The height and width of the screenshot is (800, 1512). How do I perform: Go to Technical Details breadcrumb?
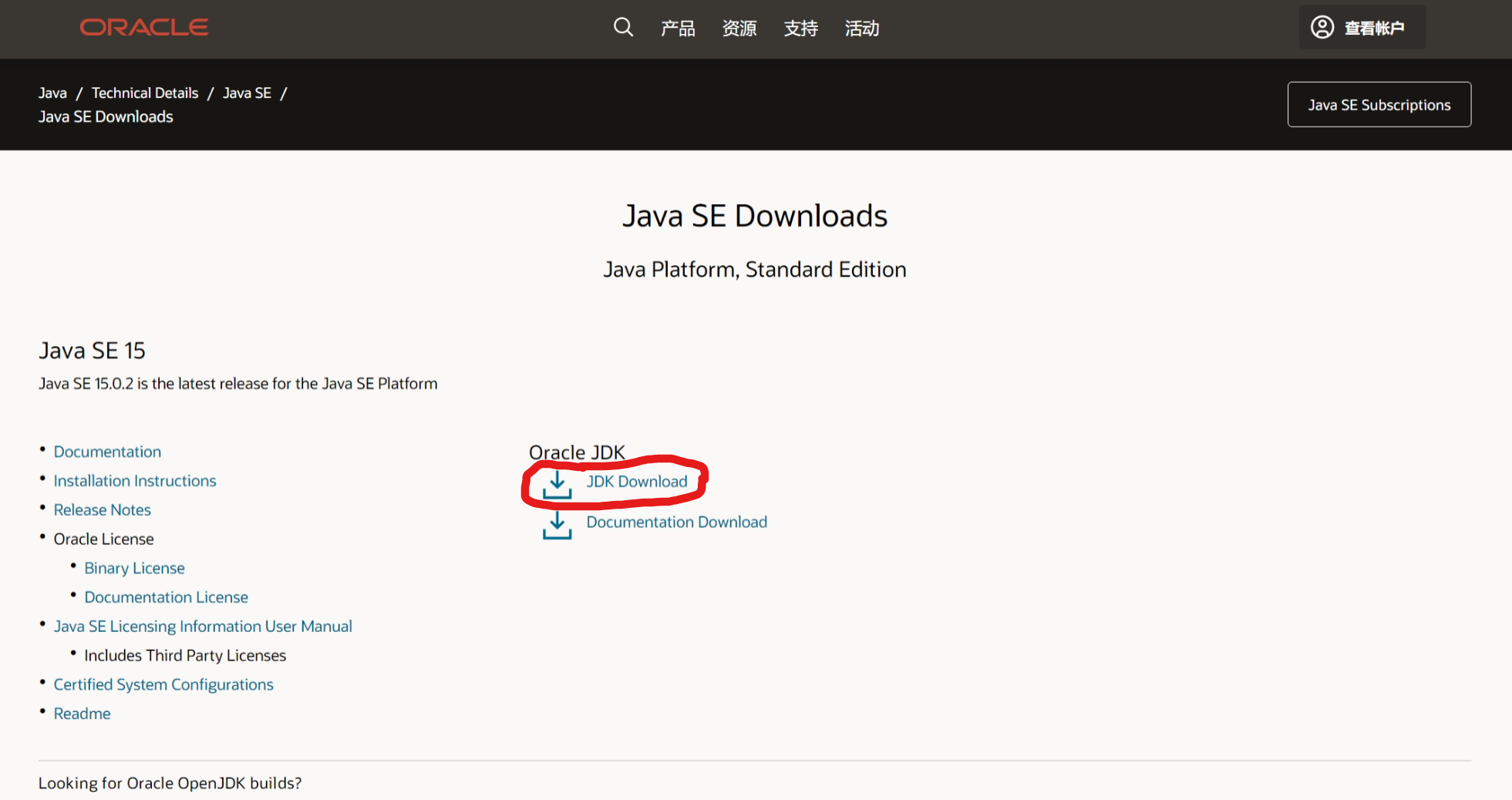point(145,93)
